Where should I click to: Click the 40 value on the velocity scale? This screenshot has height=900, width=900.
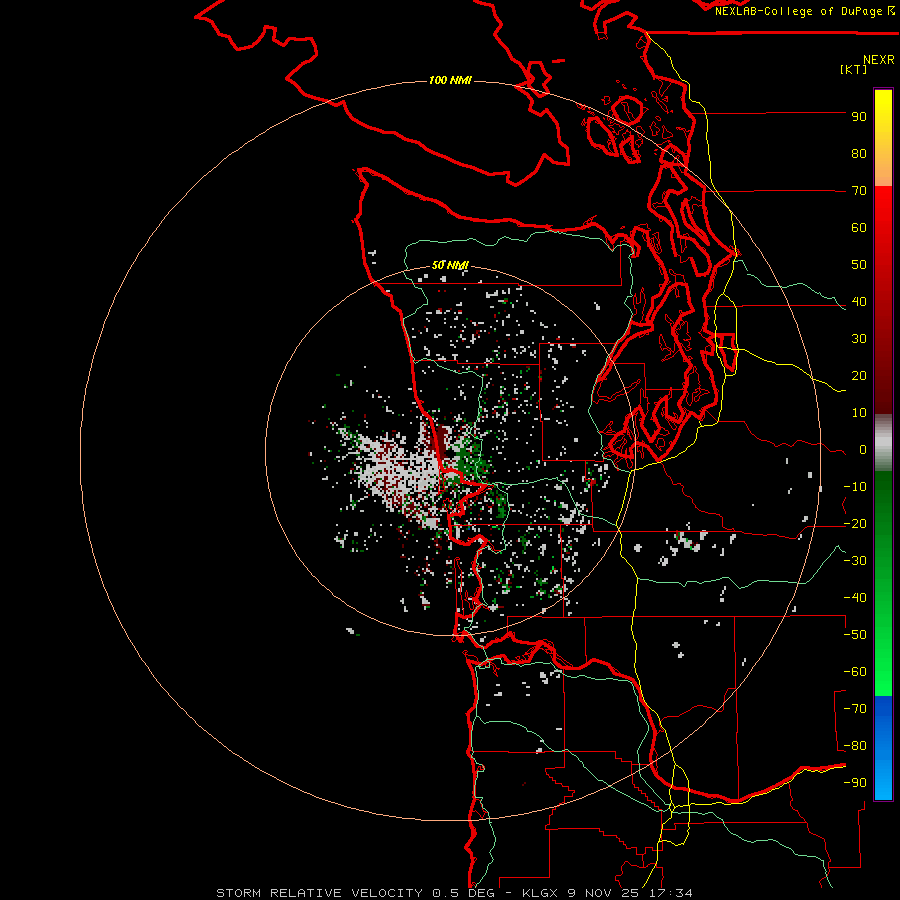click(859, 302)
